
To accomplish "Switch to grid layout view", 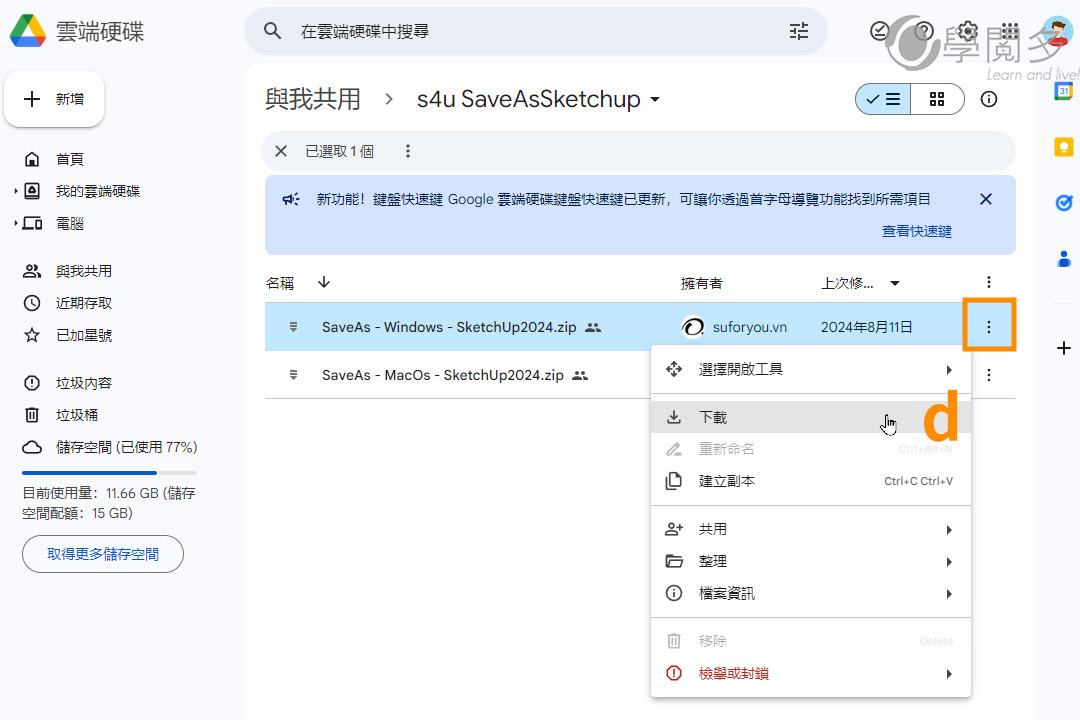I will click(937, 99).
